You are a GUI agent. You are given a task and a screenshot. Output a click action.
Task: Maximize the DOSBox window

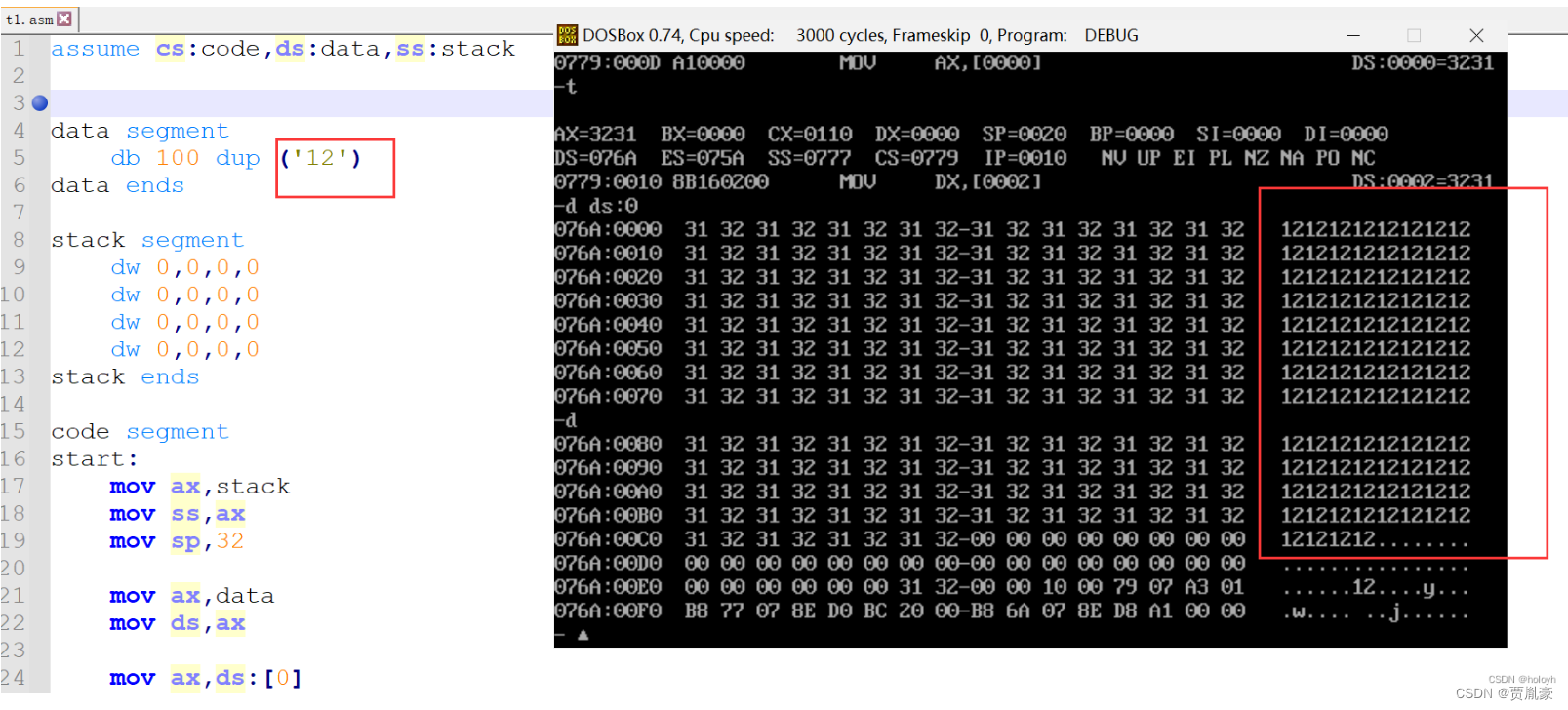click(x=1414, y=35)
